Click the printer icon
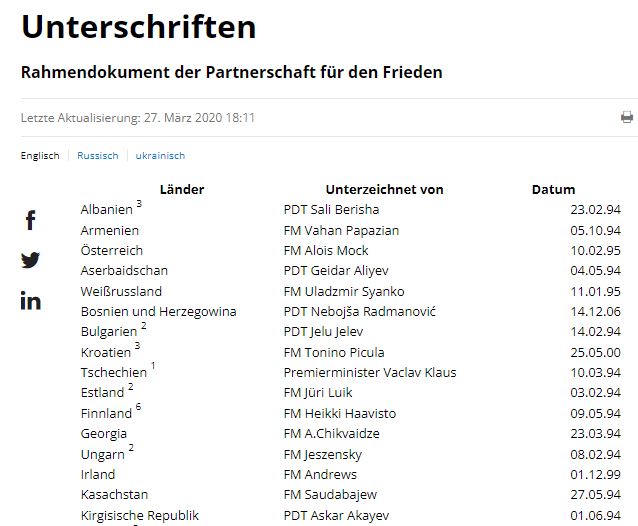 (x=627, y=117)
